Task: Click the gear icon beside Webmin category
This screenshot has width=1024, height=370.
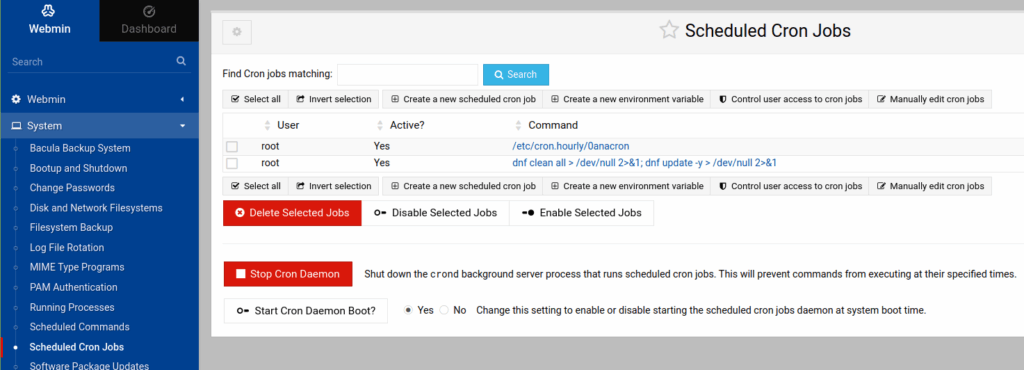Action: pyautogui.click(x=16, y=99)
